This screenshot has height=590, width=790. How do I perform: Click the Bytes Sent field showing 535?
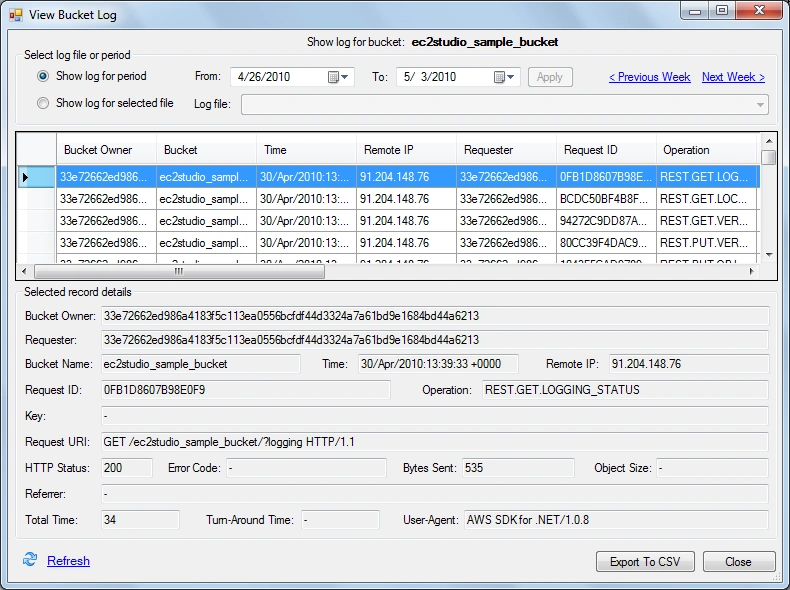pos(518,468)
